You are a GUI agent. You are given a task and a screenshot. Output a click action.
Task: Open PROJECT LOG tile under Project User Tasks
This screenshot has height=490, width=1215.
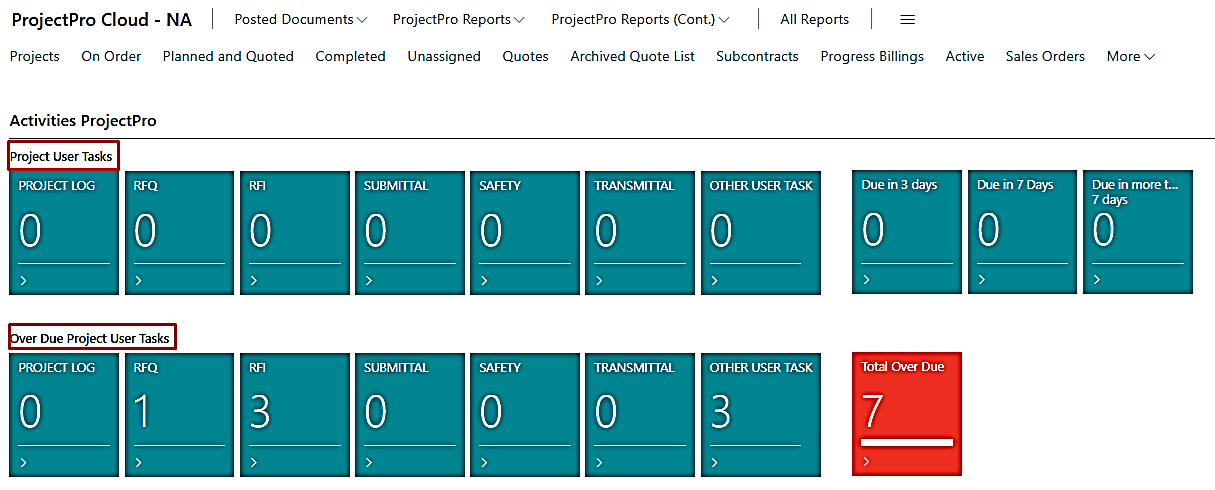tap(64, 233)
